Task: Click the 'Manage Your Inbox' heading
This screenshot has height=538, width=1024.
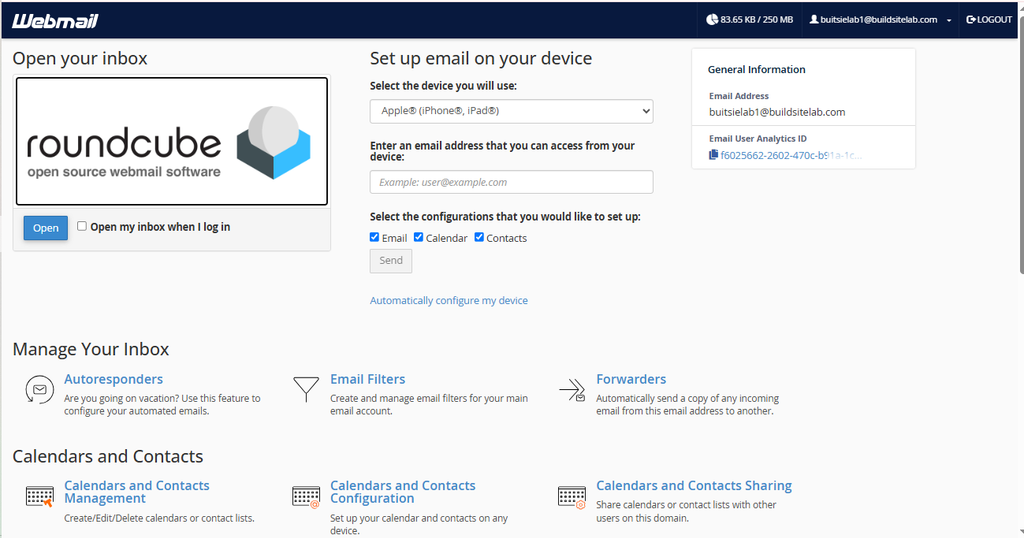Action: (91, 349)
